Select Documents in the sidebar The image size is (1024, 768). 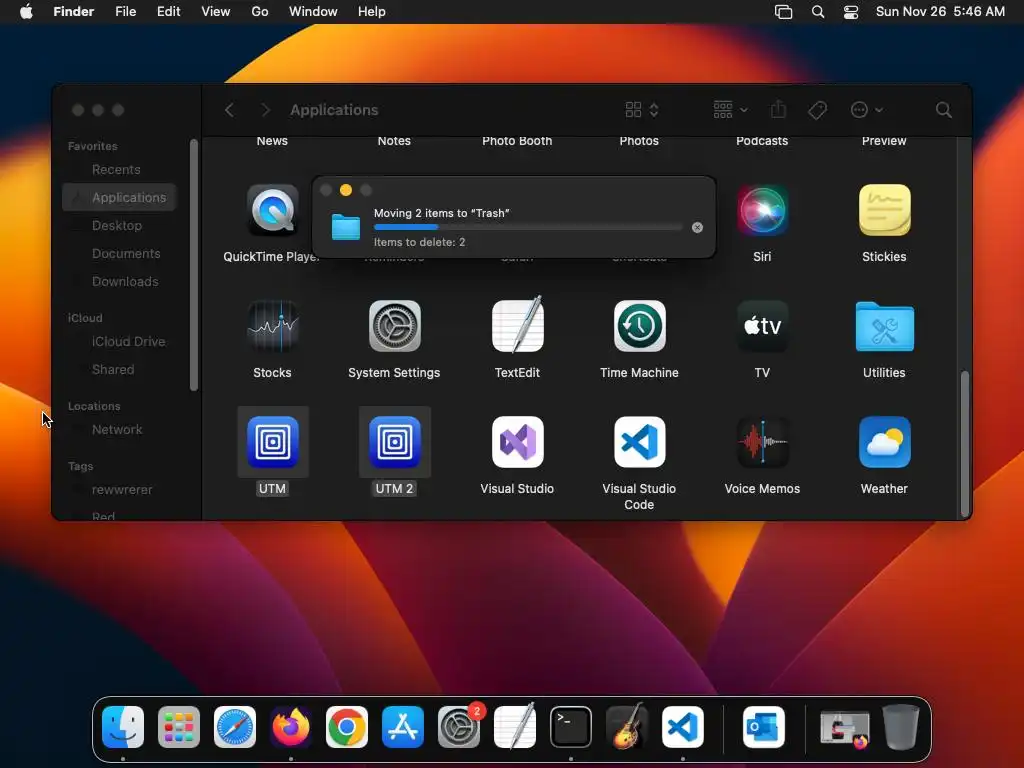pyautogui.click(x=120, y=253)
